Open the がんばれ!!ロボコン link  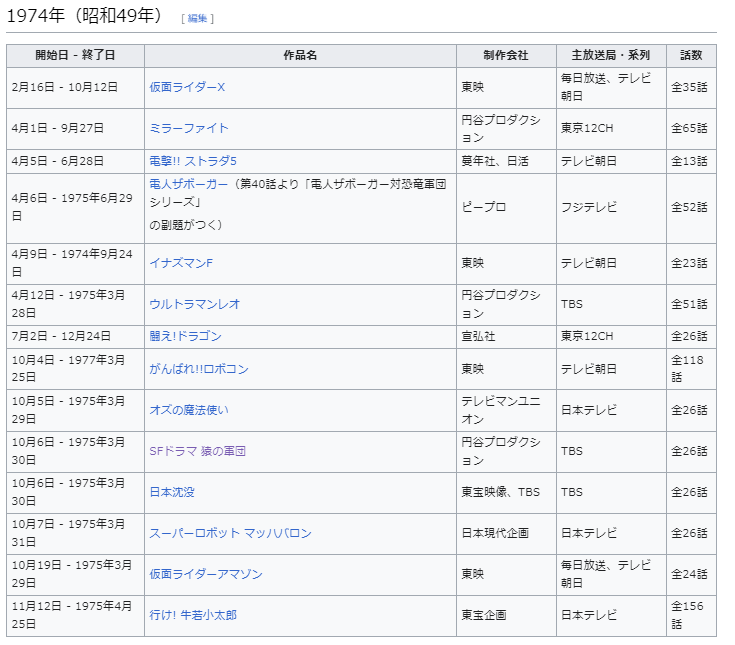pyautogui.click(x=198, y=369)
